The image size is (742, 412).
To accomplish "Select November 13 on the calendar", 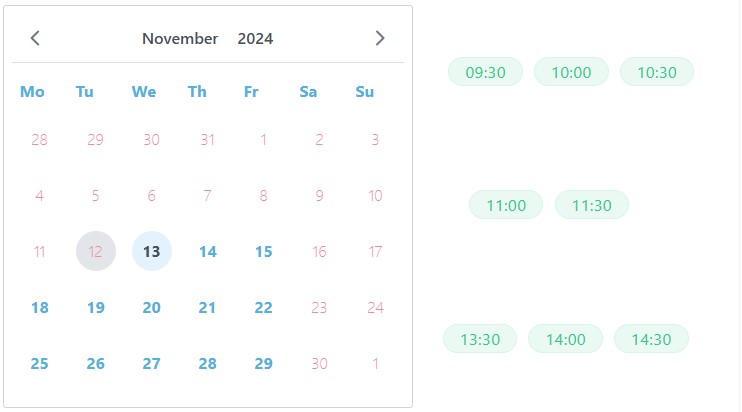I will (x=152, y=252).
